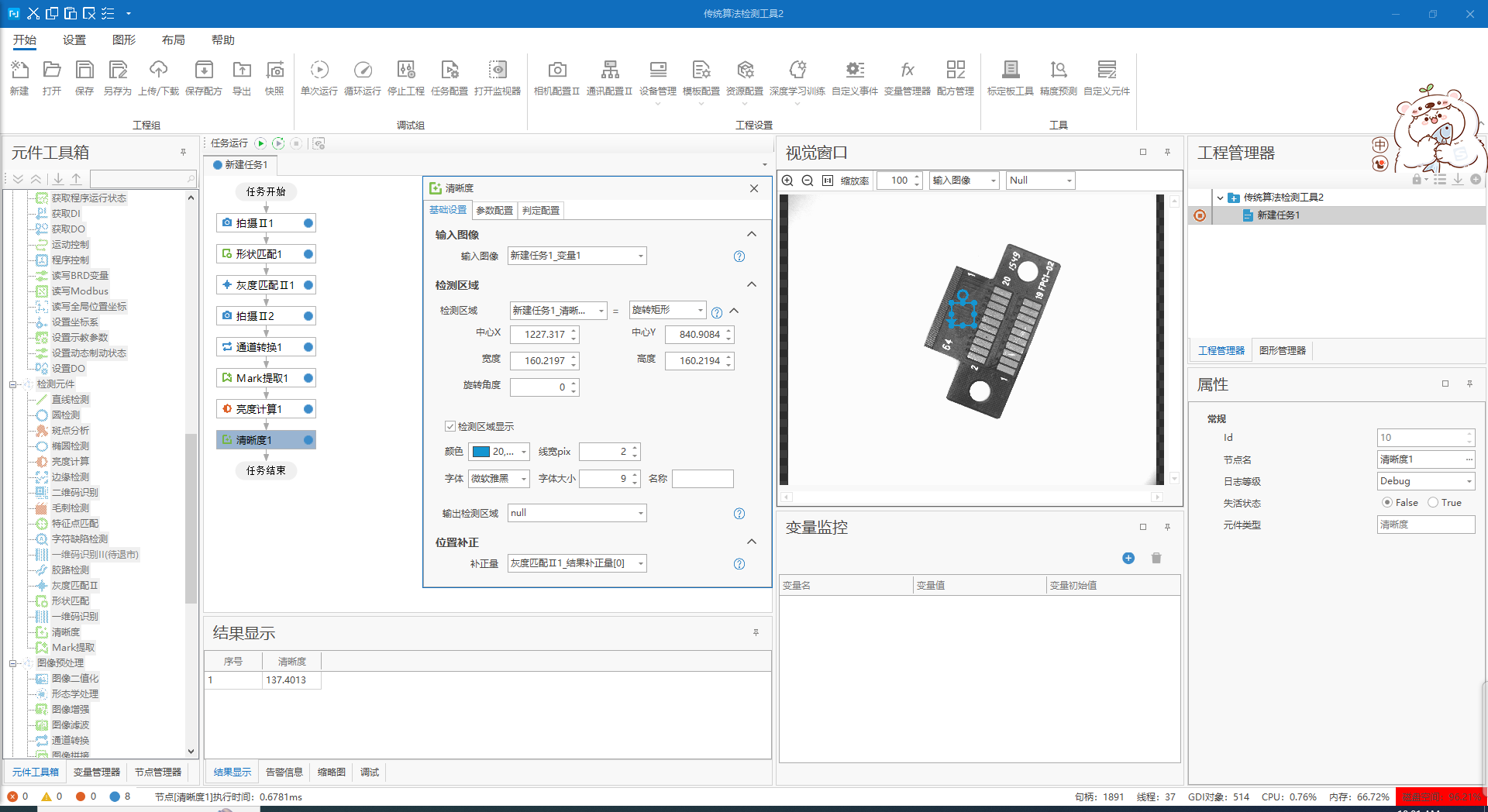The image size is (1488, 812).
Task: Select 拍摄II2 node in flow
Action: coord(266,316)
